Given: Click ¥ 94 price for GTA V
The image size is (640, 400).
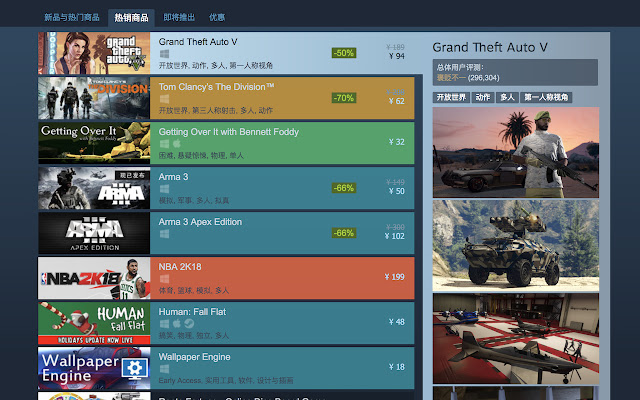Looking at the screenshot, I should tap(397, 56).
